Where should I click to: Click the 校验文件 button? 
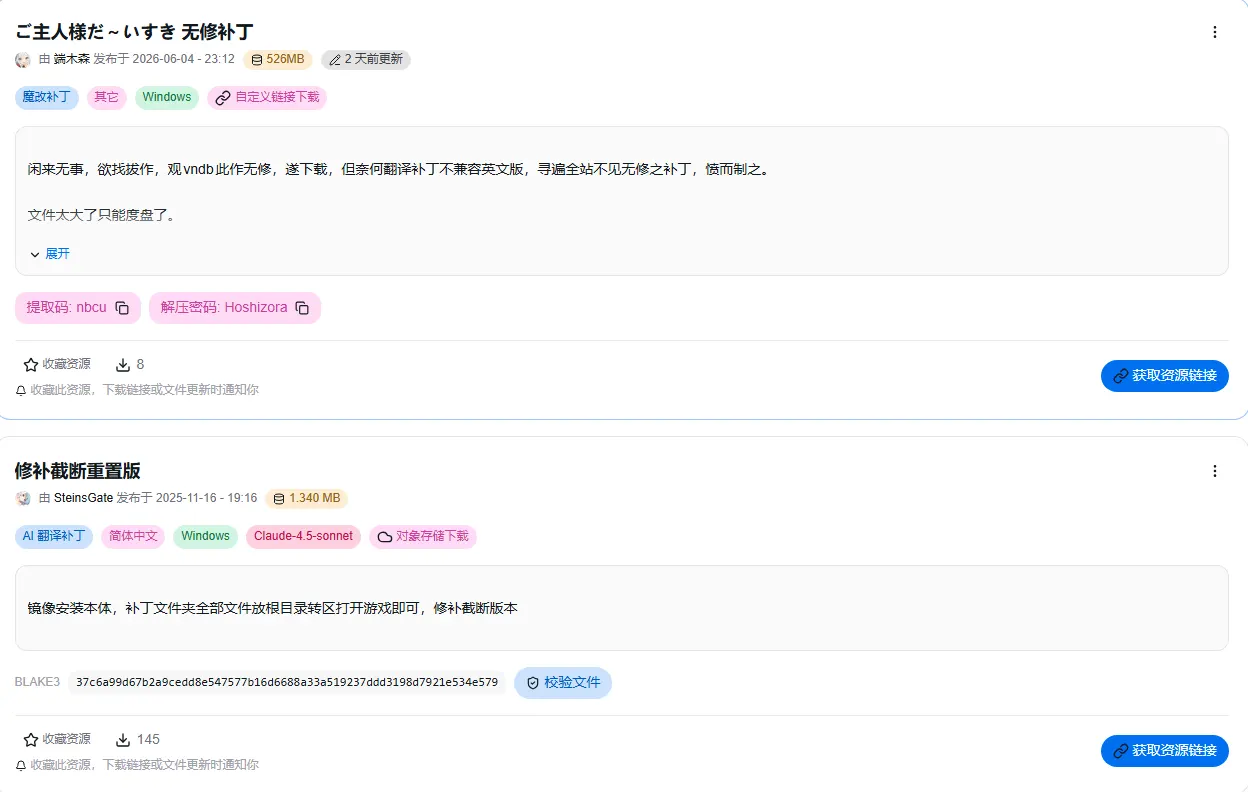563,683
